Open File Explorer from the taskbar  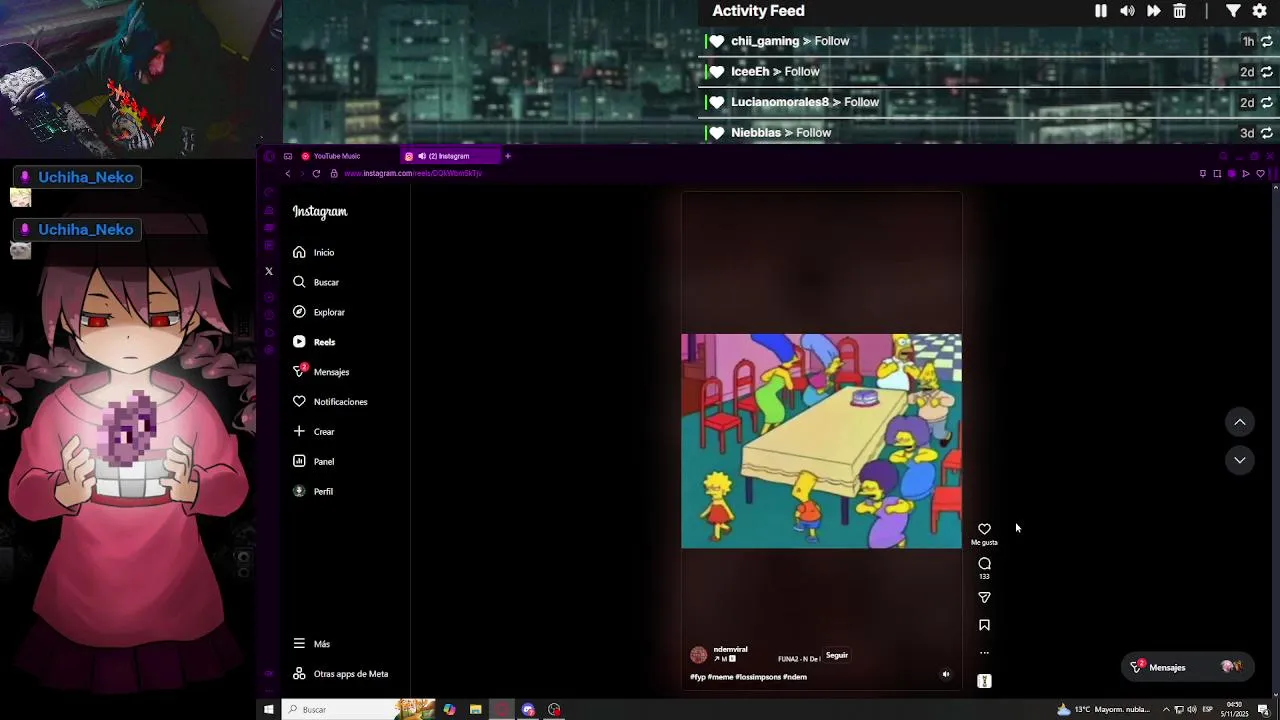475,709
